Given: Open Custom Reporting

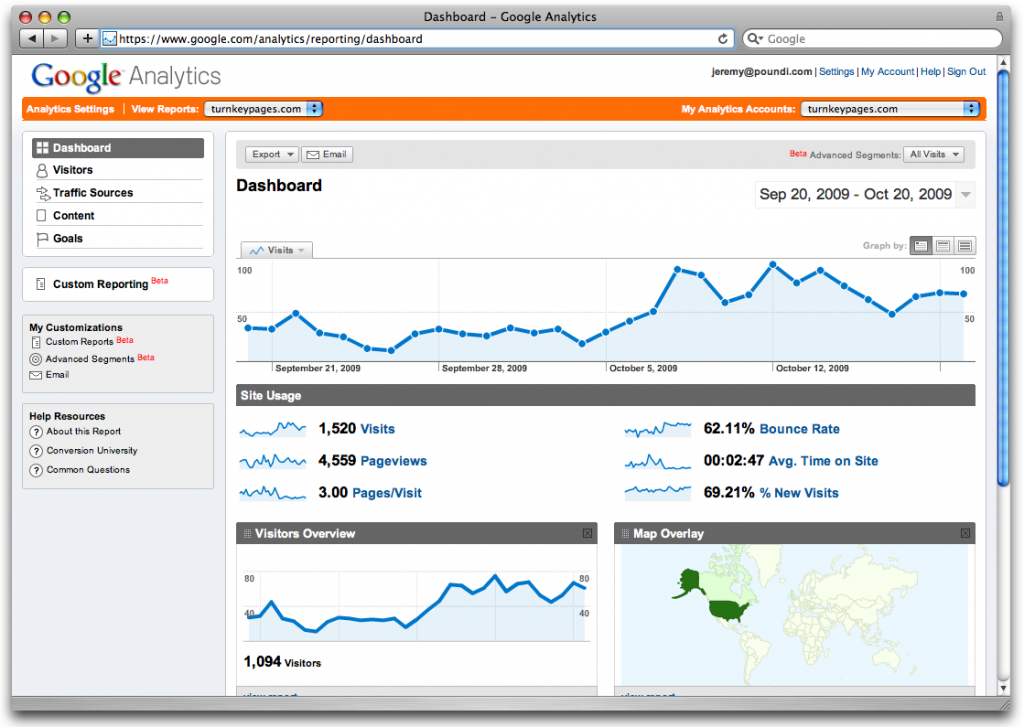Looking at the screenshot, I should [x=101, y=284].
